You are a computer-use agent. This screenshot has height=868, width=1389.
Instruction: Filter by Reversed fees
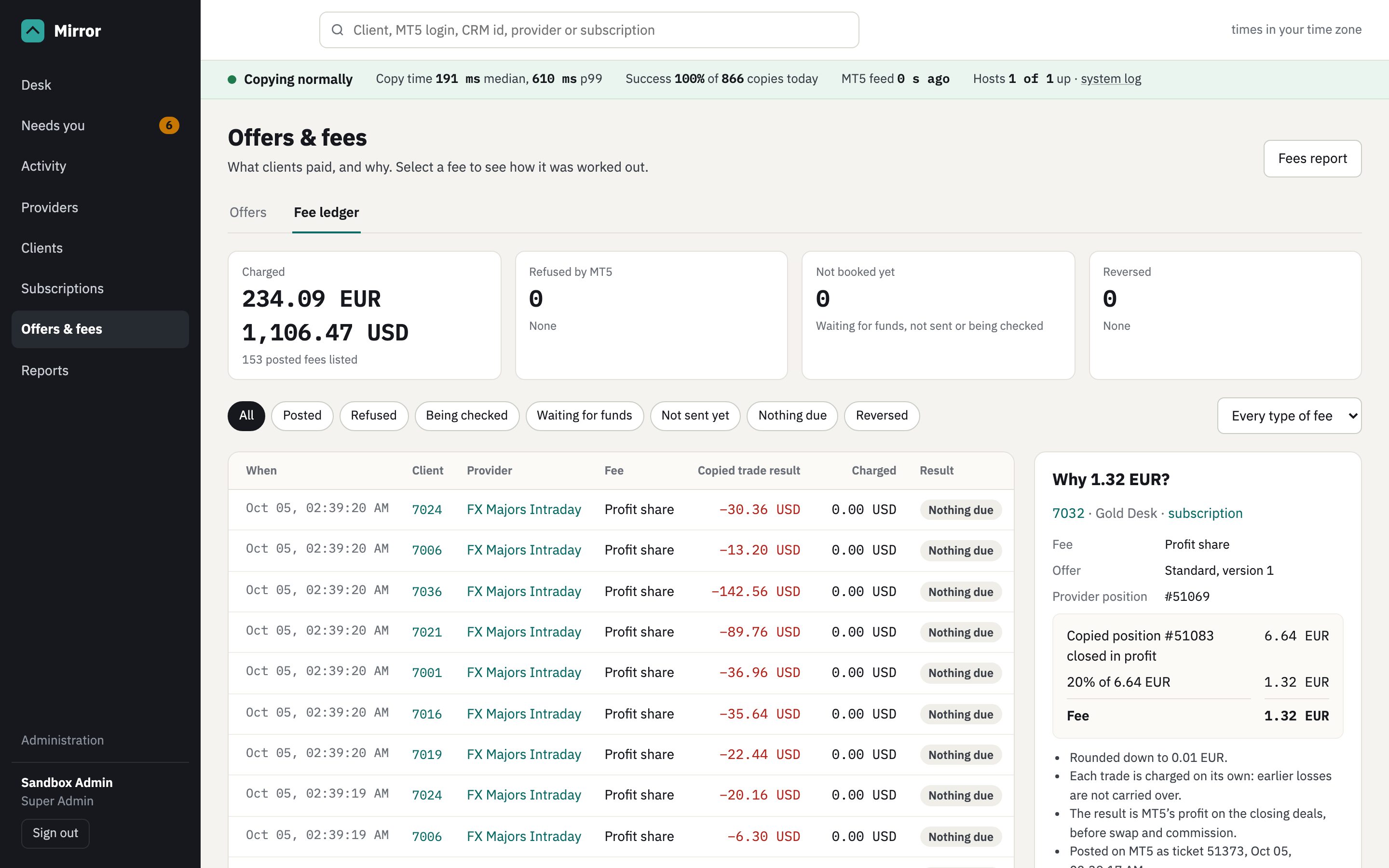[x=882, y=416]
